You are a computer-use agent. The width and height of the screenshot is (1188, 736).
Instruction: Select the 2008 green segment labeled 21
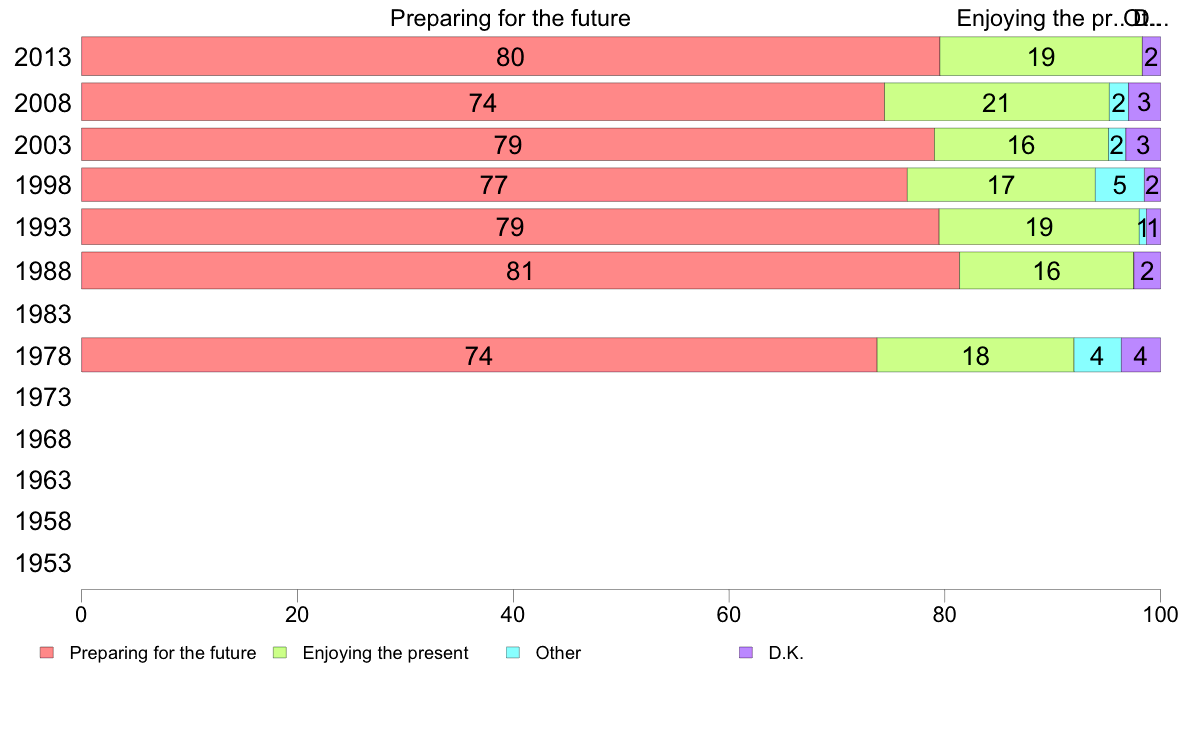(996, 102)
